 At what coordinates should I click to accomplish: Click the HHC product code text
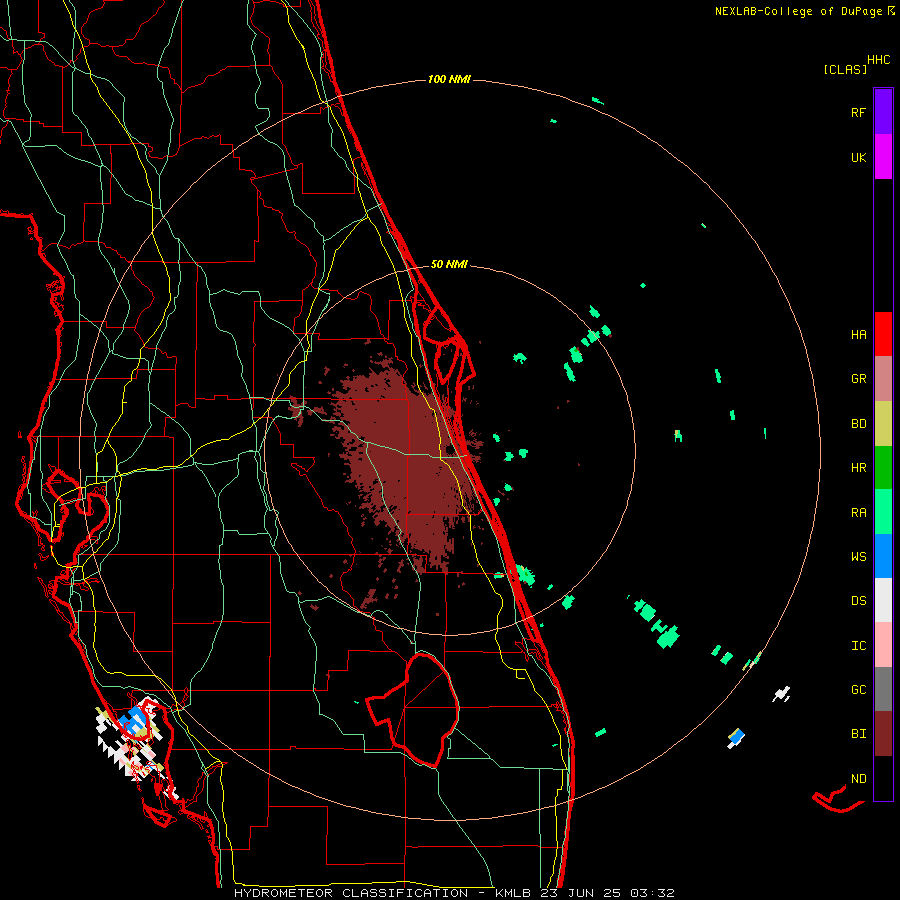(878, 60)
